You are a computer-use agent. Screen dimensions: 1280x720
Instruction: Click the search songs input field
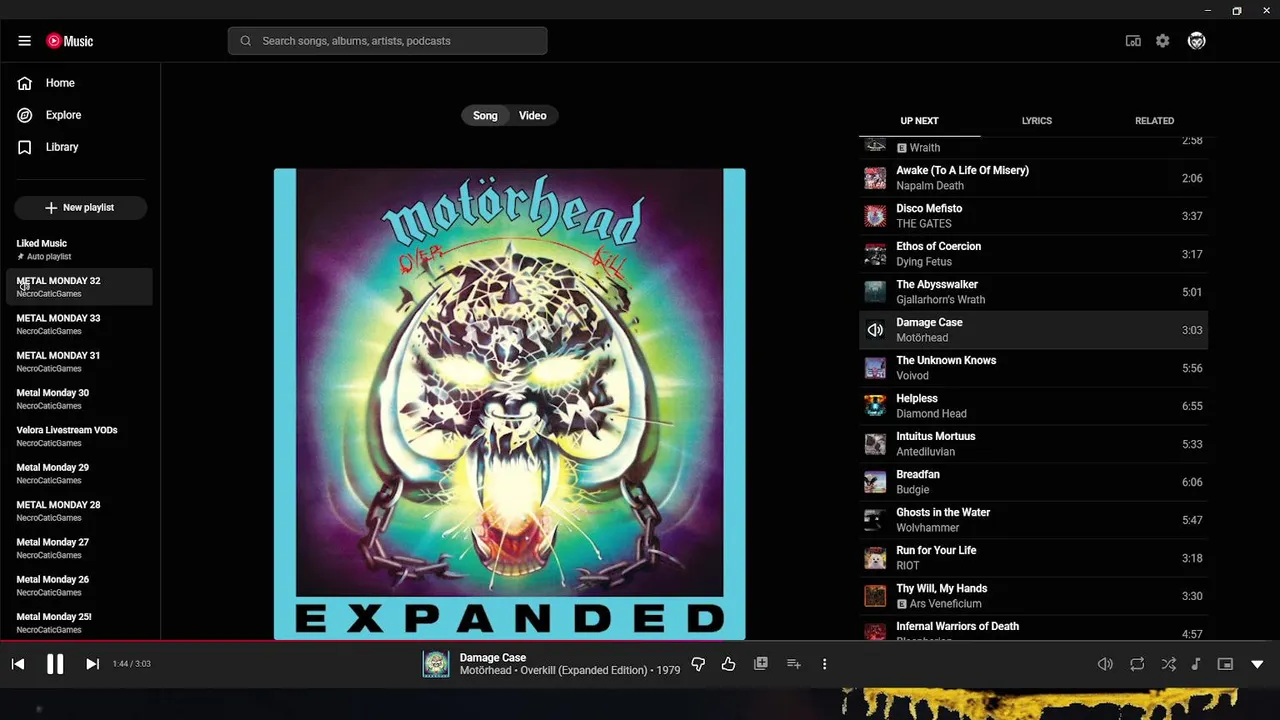[x=387, y=41]
